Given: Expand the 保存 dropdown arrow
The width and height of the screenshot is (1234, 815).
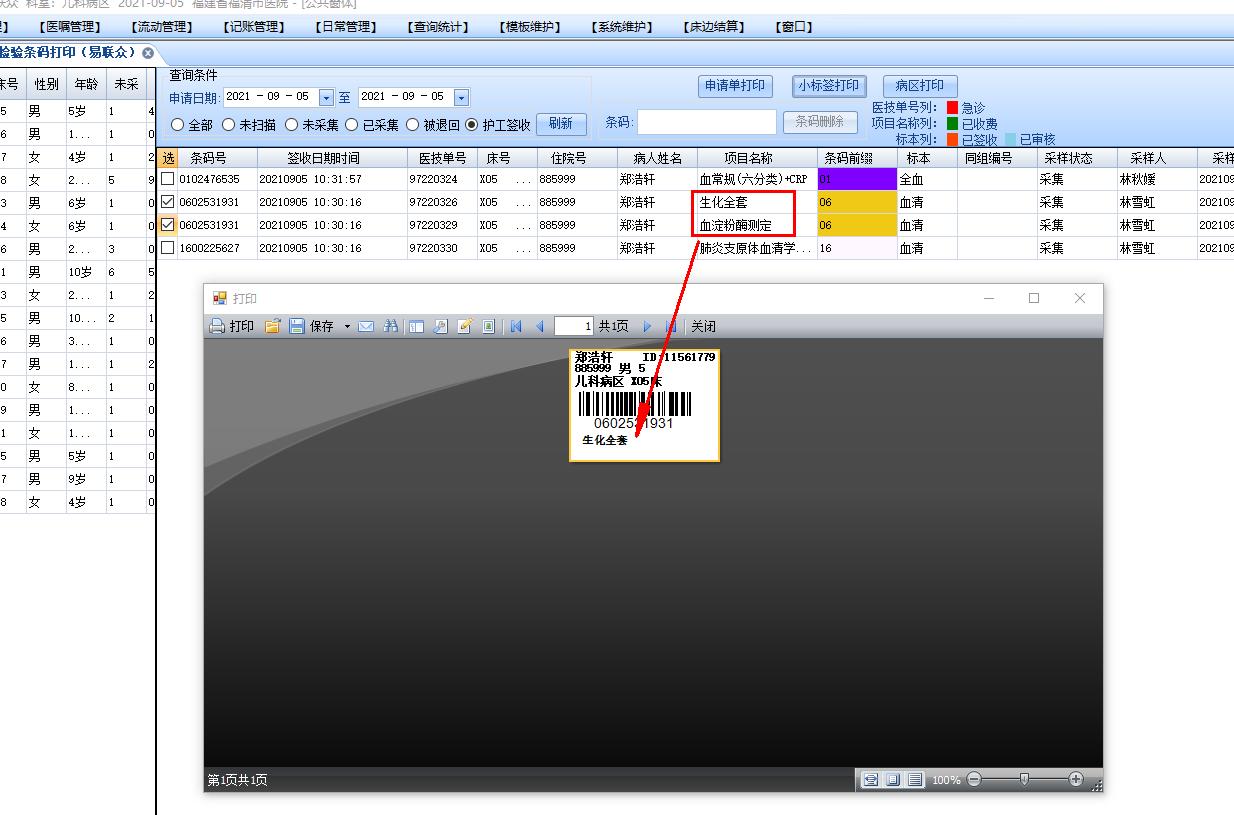Looking at the screenshot, I should (x=347, y=326).
